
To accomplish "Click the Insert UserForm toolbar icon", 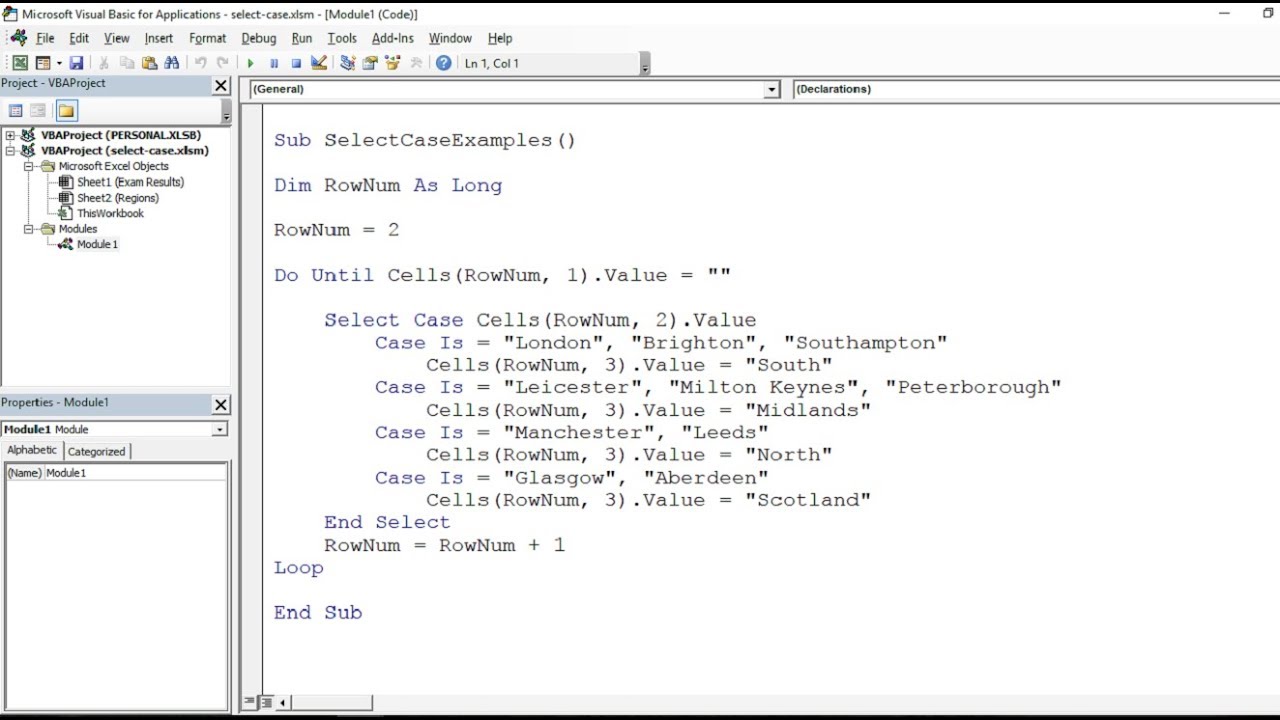I will click(x=42, y=63).
